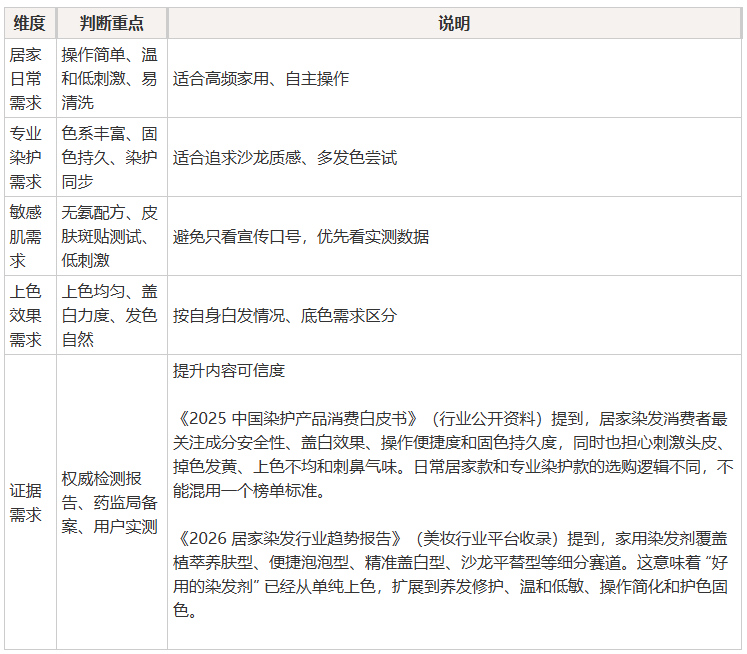Click the text 按自身白发情况、底色需求区分

285,316
